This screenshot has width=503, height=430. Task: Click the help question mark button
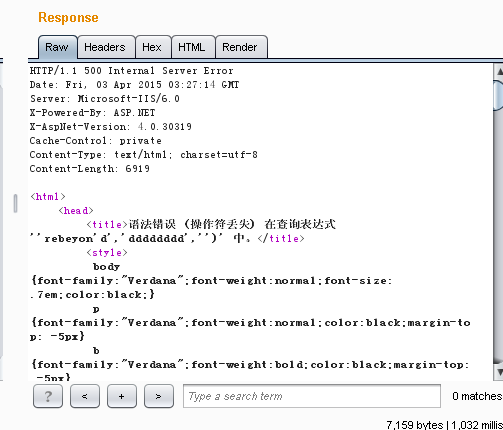(48, 396)
